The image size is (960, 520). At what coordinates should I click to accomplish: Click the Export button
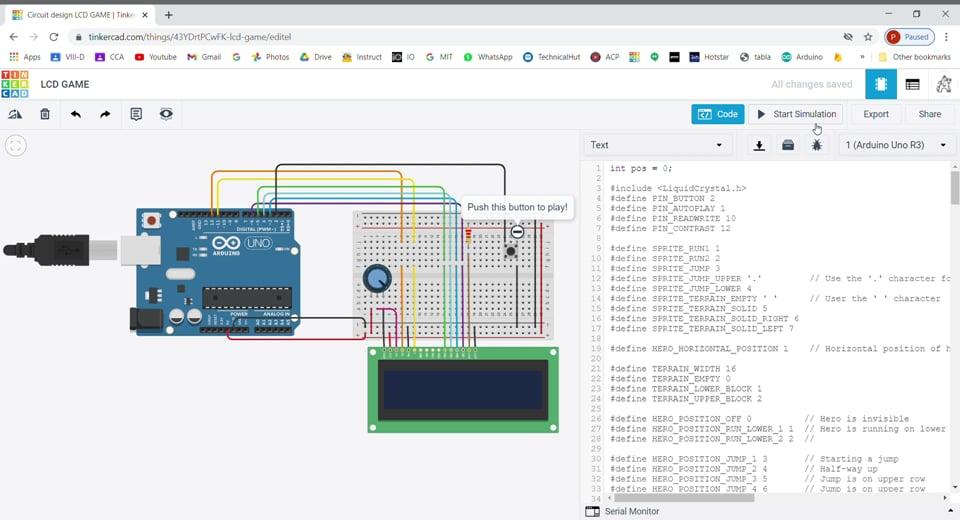point(875,114)
